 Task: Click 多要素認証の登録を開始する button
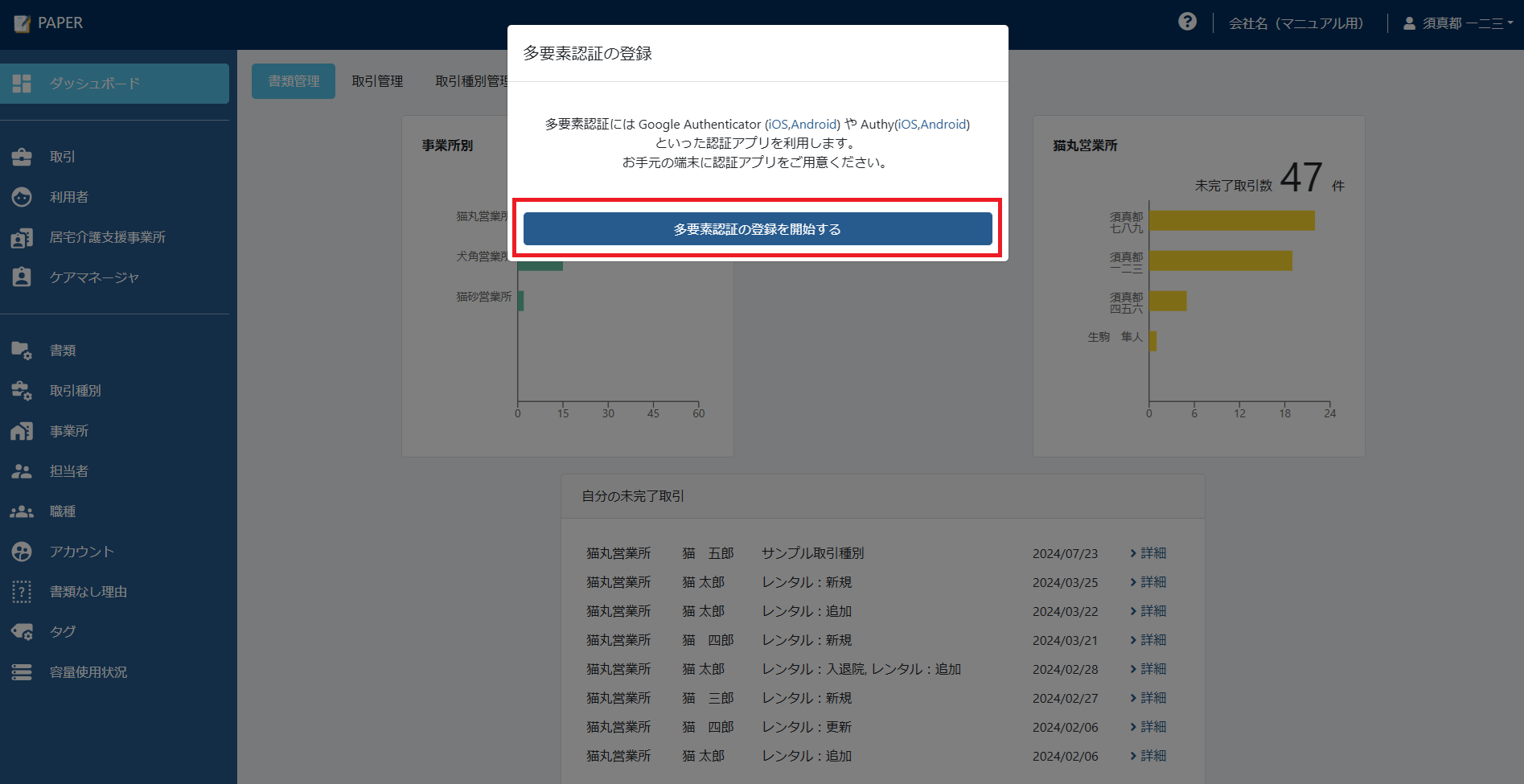pos(756,228)
